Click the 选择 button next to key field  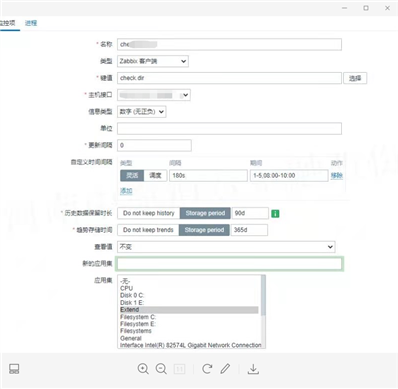click(355, 78)
